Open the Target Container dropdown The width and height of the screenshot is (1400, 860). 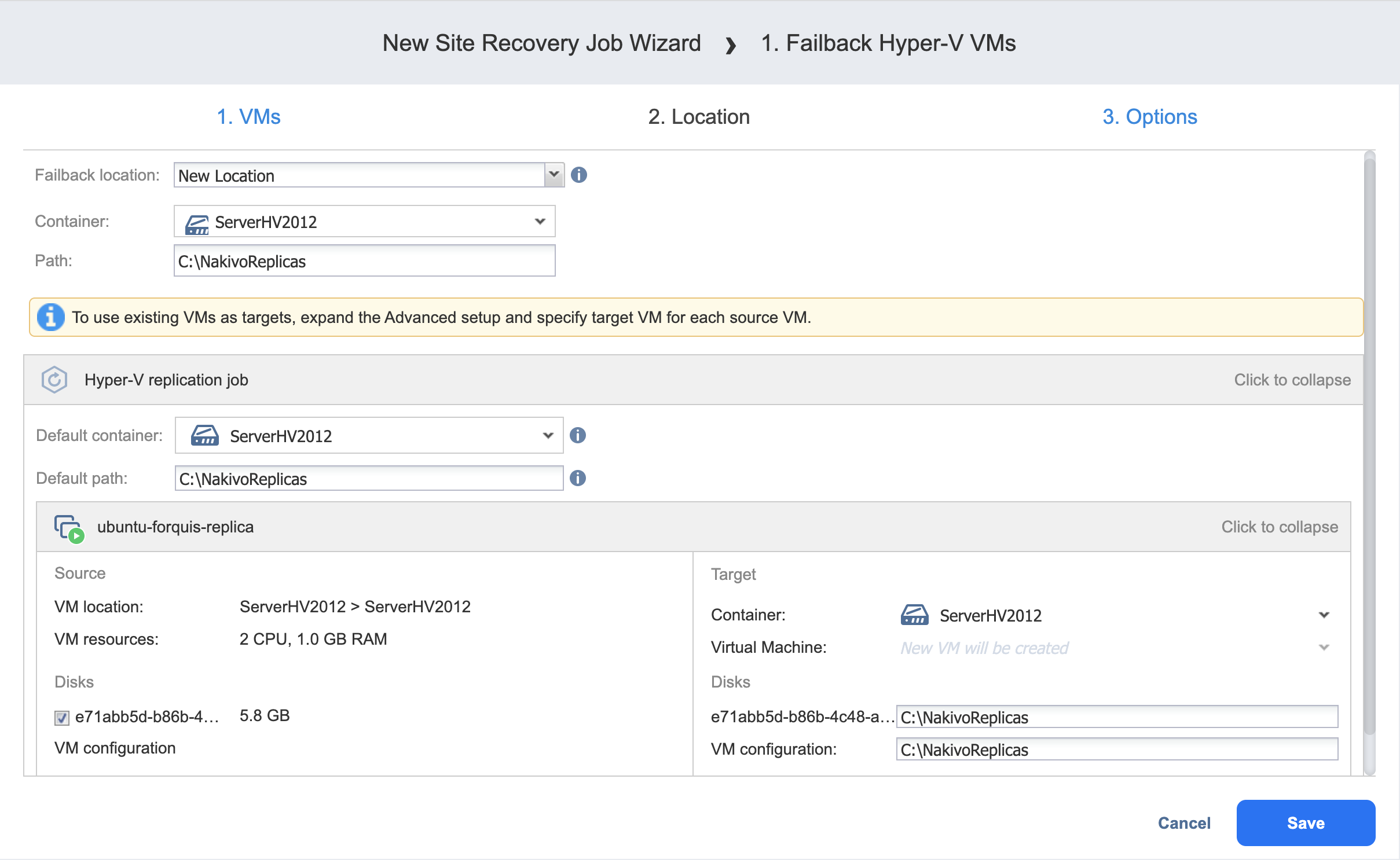(1324, 615)
